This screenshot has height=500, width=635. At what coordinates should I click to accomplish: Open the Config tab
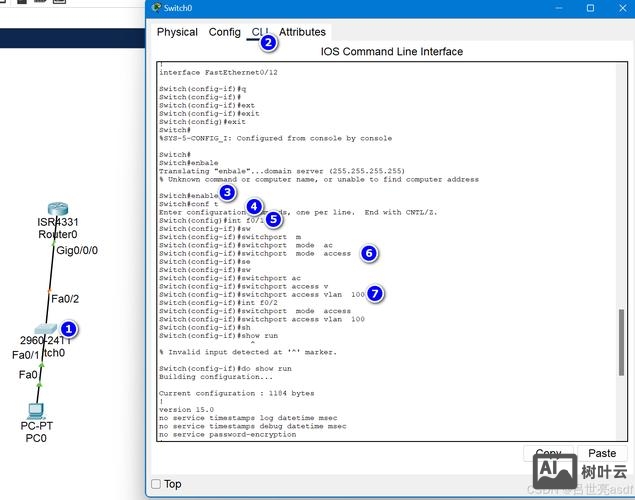click(224, 32)
